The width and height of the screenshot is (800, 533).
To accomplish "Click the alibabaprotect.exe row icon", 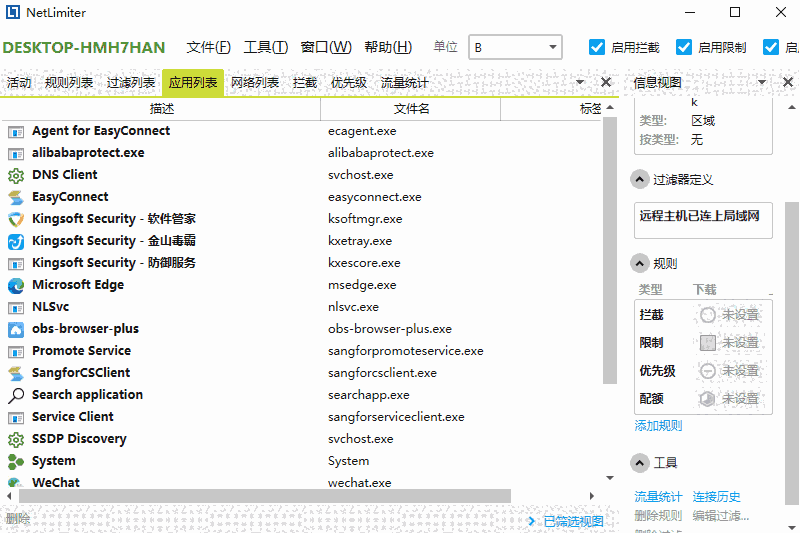I will (x=16, y=154).
